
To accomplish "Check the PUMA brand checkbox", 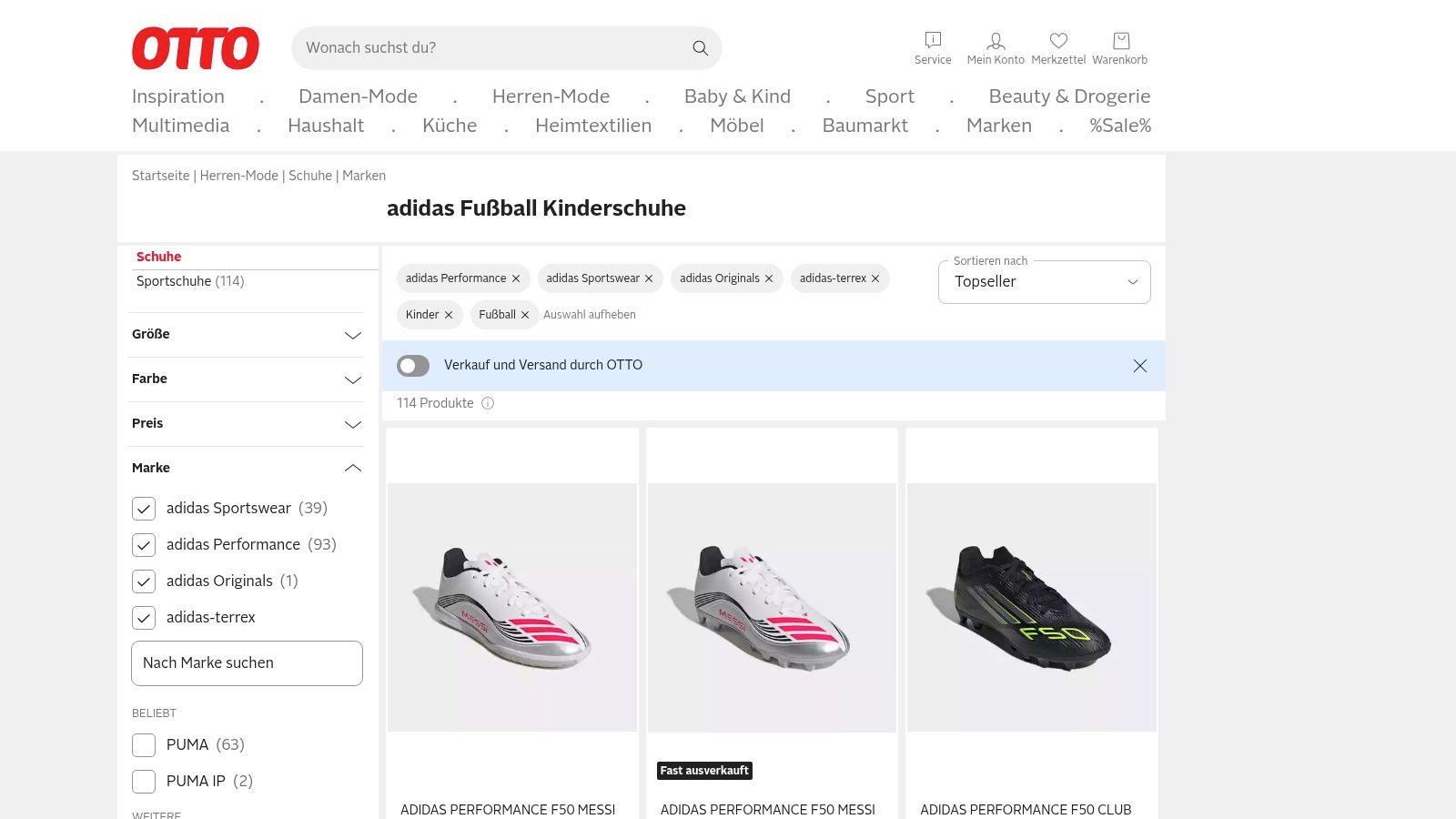I will [144, 745].
